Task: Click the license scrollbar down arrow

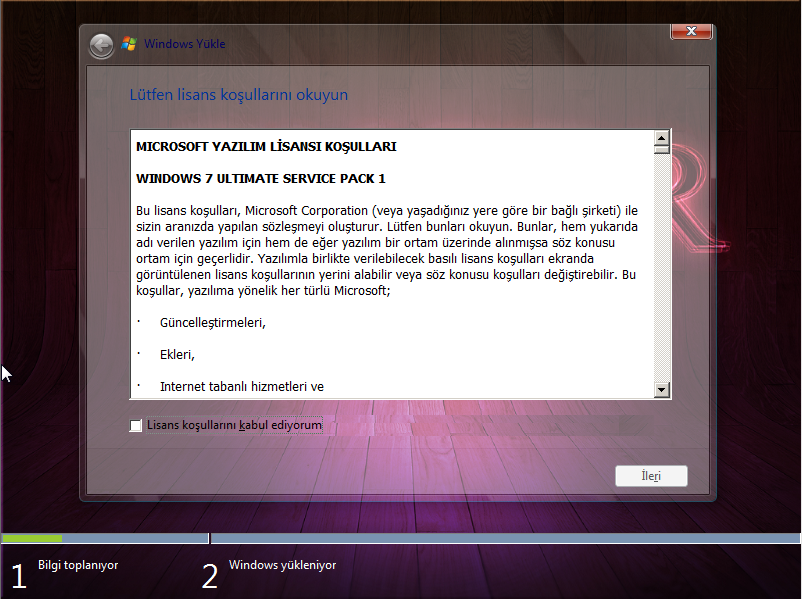Action: [x=661, y=389]
